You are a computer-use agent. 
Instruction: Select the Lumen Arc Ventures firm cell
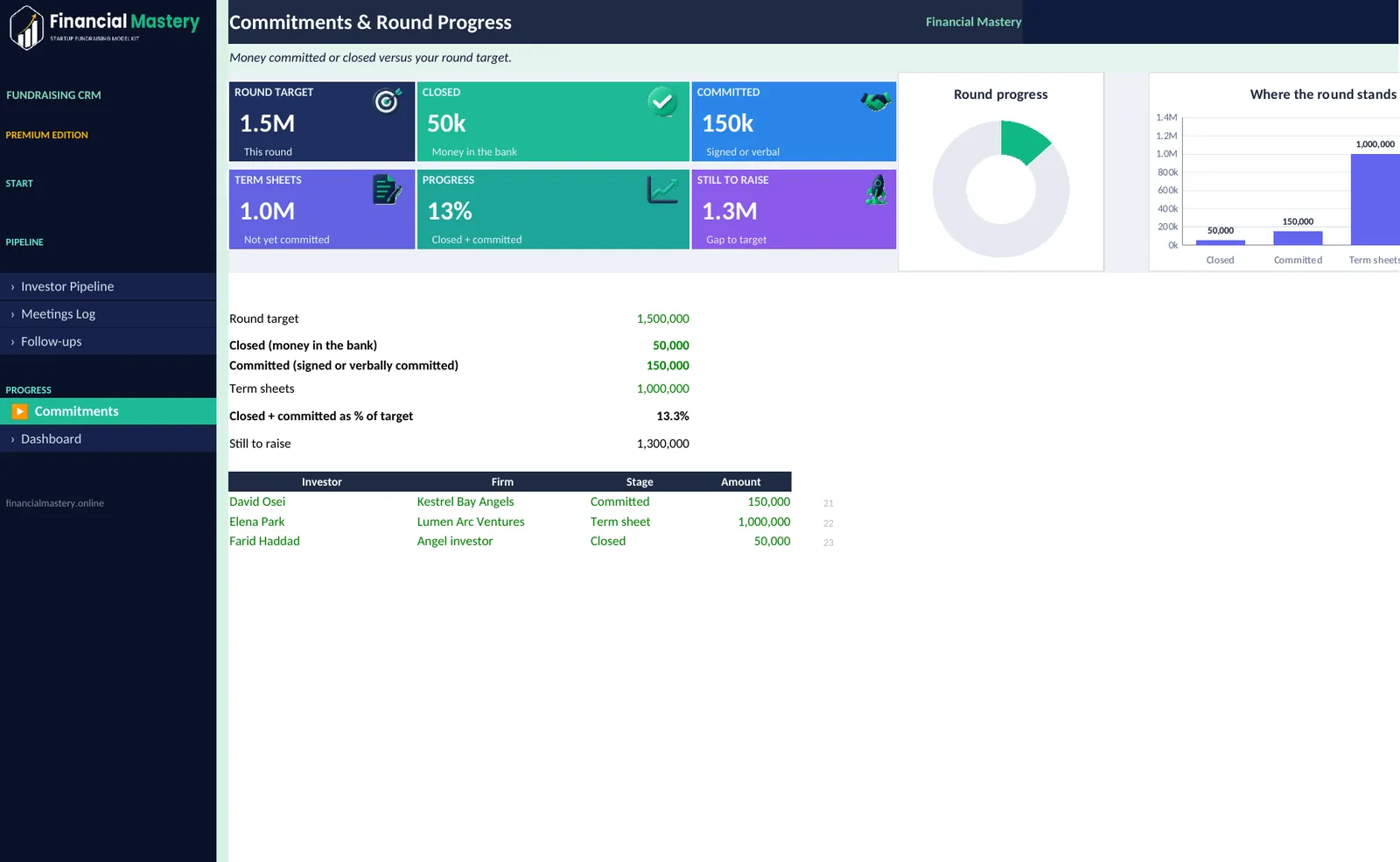pyautogui.click(x=502, y=522)
